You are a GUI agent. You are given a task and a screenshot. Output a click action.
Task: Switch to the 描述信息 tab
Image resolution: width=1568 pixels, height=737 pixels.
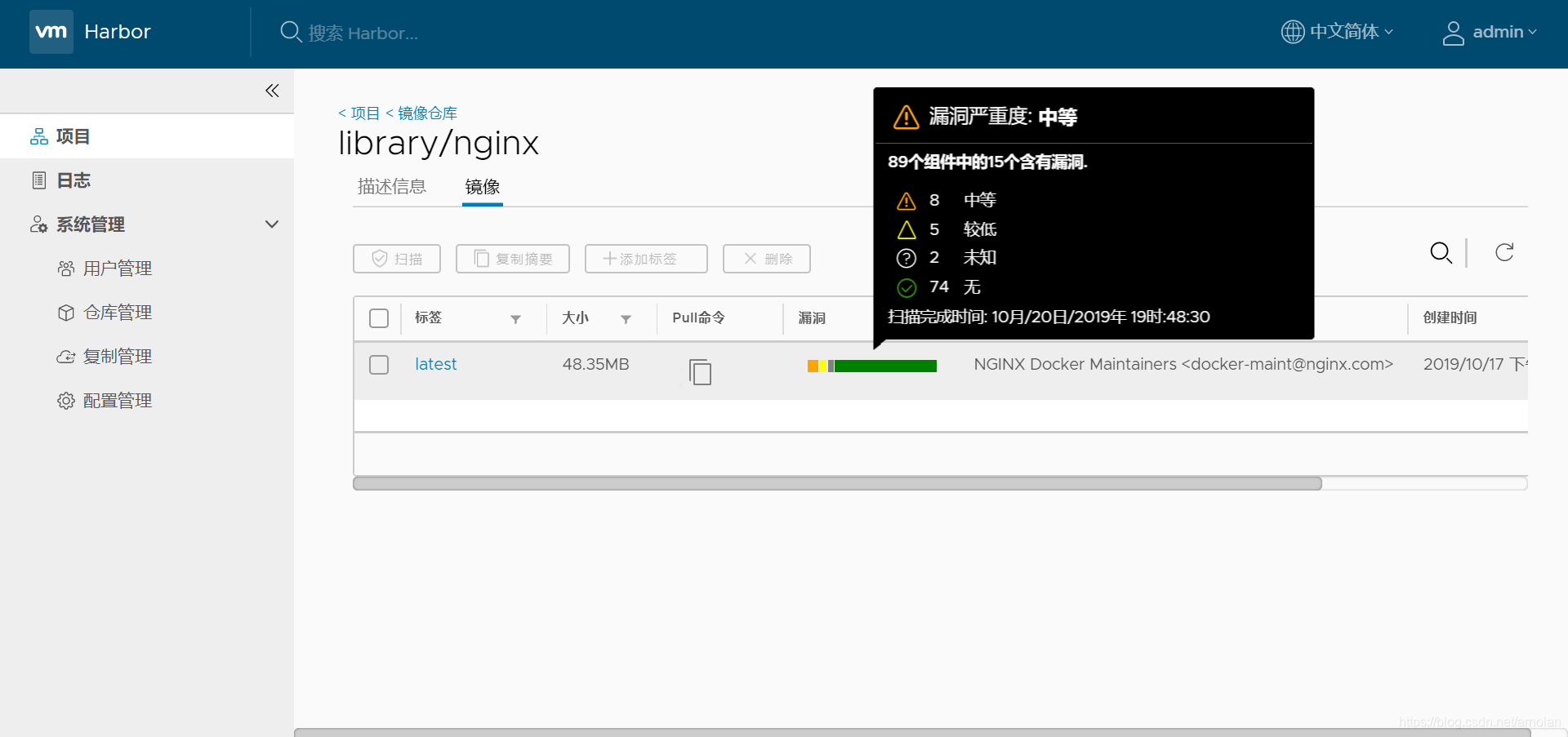tap(392, 187)
